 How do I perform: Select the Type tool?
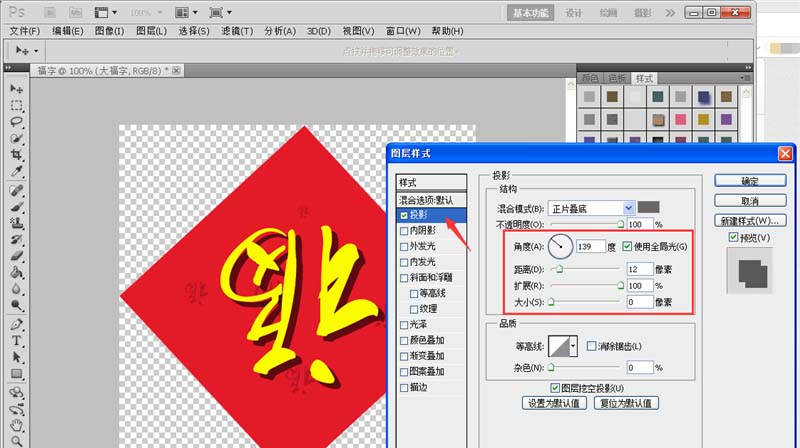coord(16,341)
